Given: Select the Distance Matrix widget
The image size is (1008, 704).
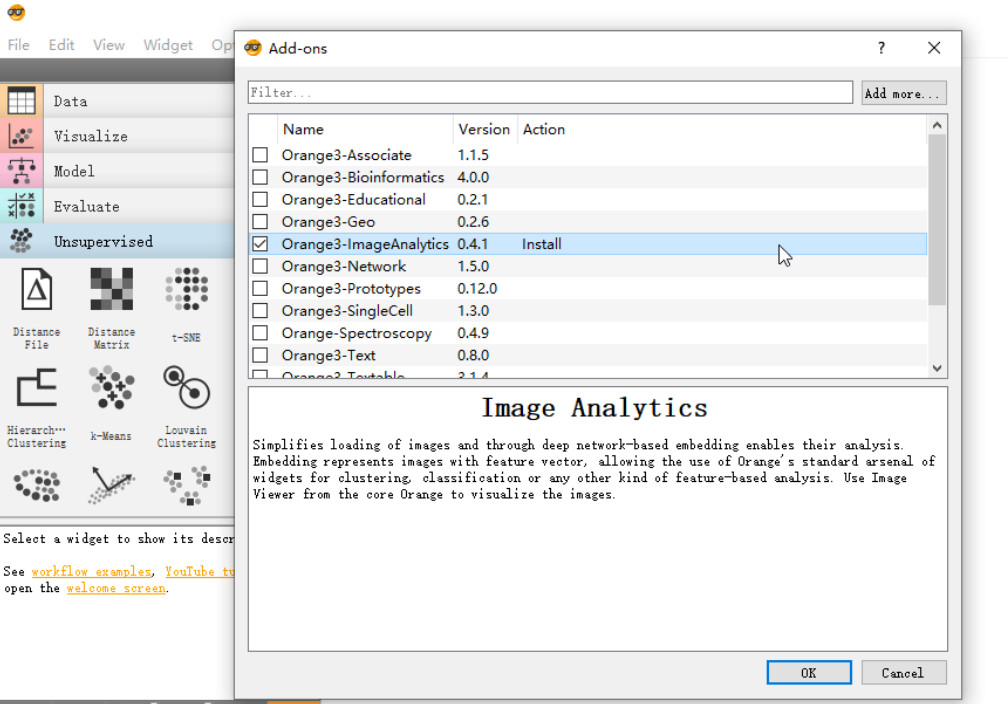Looking at the screenshot, I should (x=111, y=307).
